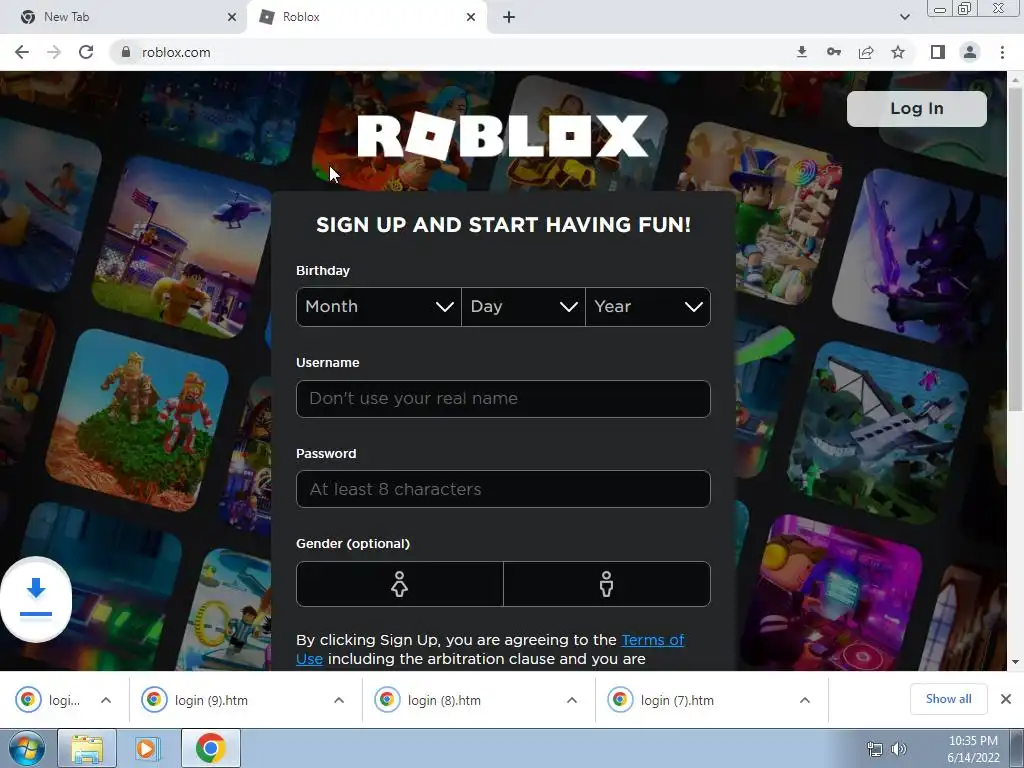Select the female gender icon
Screen dimensions: 1024x768
[400, 584]
